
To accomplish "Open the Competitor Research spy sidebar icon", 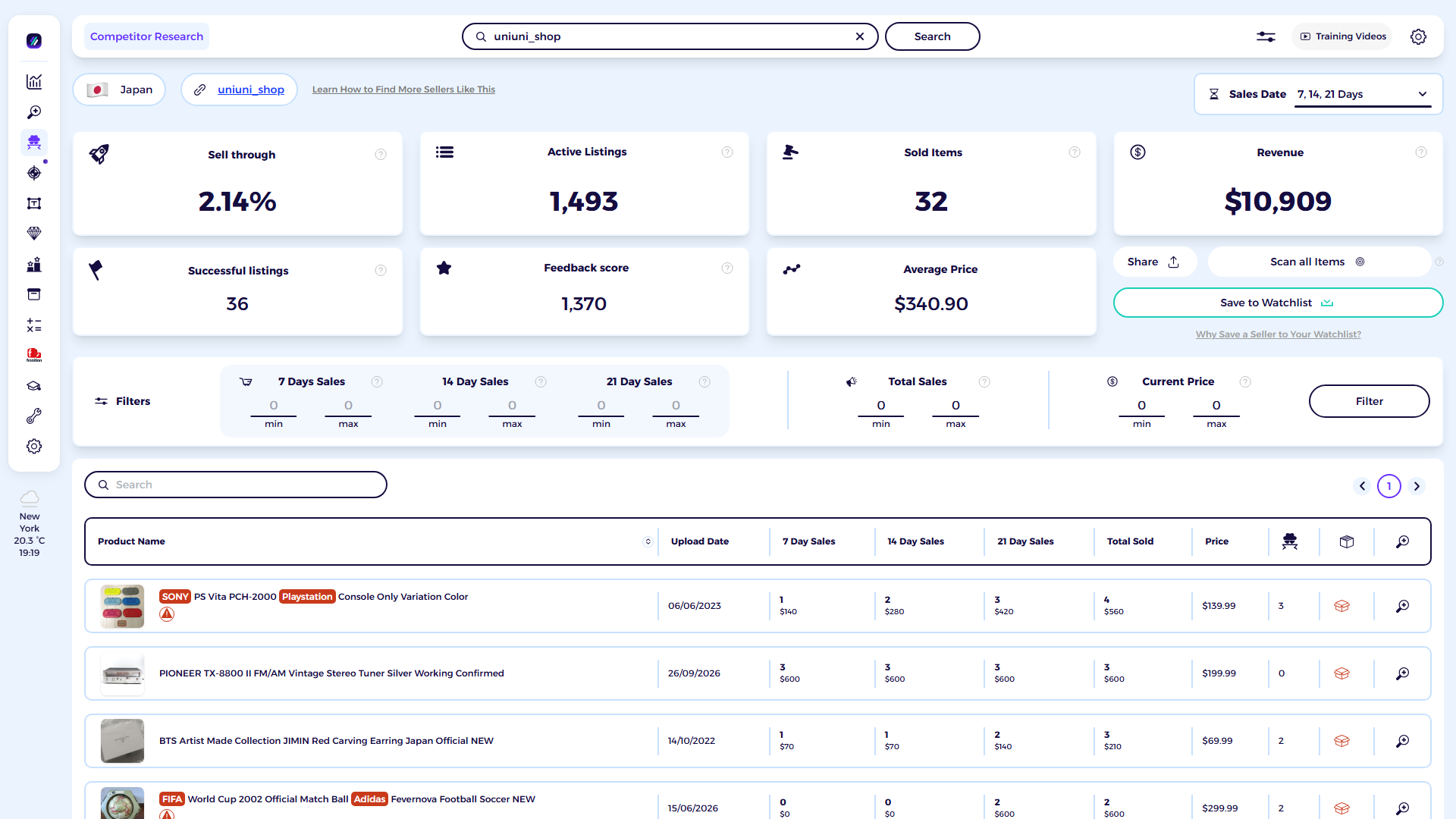I will coord(34,143).
